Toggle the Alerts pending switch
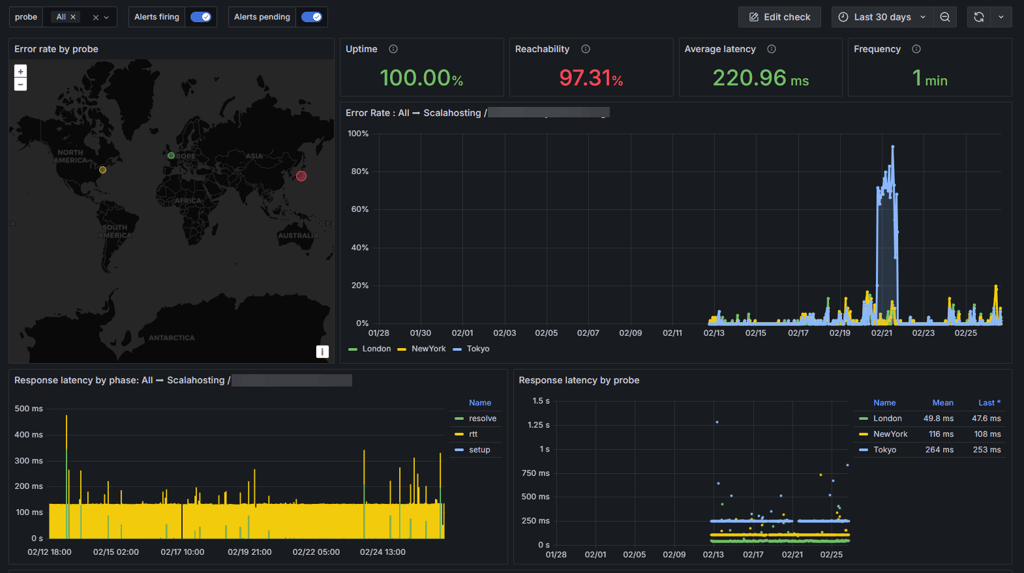This screenshot has height=573, width=1024. [312, 17]
